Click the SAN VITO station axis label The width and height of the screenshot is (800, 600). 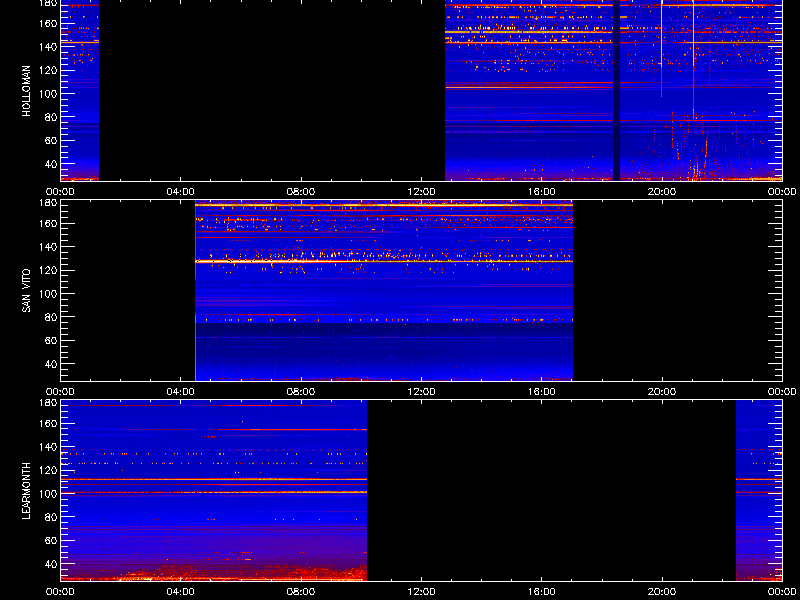27,291
